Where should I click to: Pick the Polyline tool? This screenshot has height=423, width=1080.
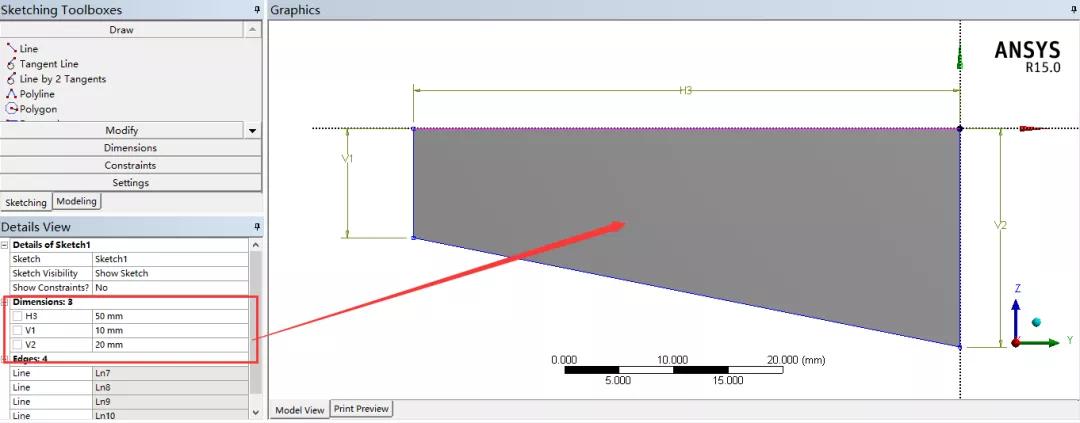(30, 94)
